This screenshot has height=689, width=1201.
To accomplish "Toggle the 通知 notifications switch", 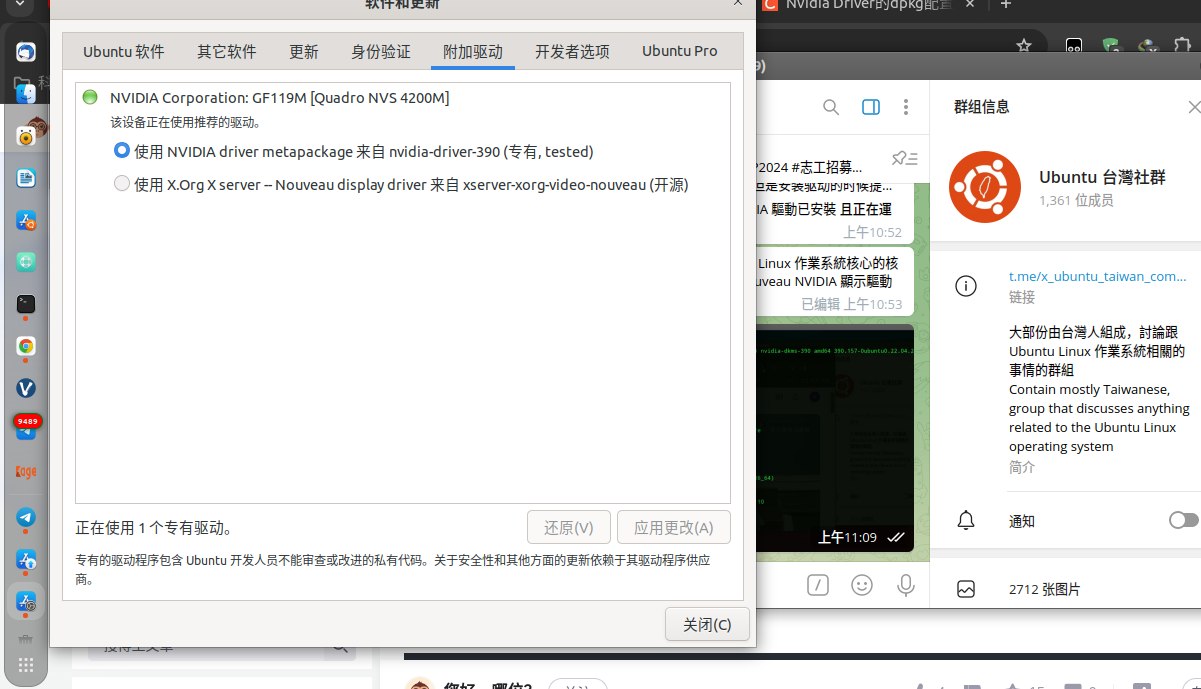I will pos(1182,520).
